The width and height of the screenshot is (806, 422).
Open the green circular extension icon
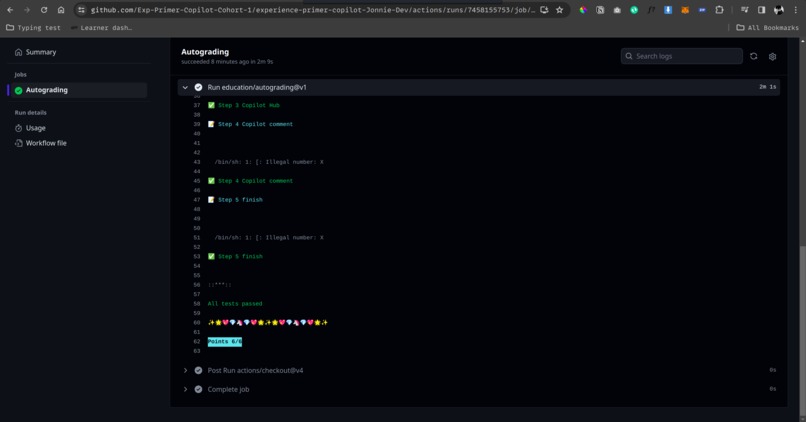[x=634, y=10]
